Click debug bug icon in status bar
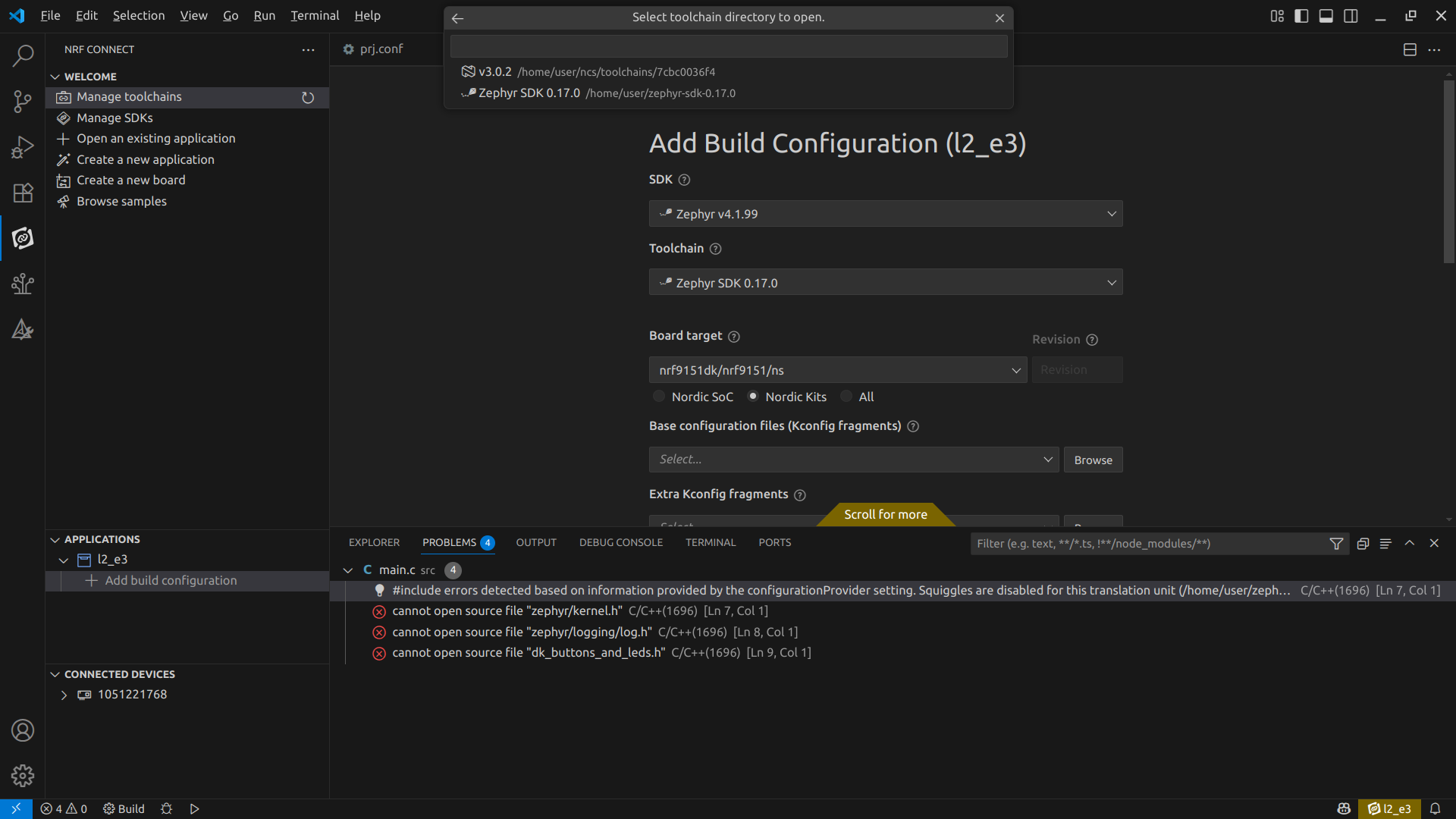This screenshot has height=819, width=1456. (167, 809)
